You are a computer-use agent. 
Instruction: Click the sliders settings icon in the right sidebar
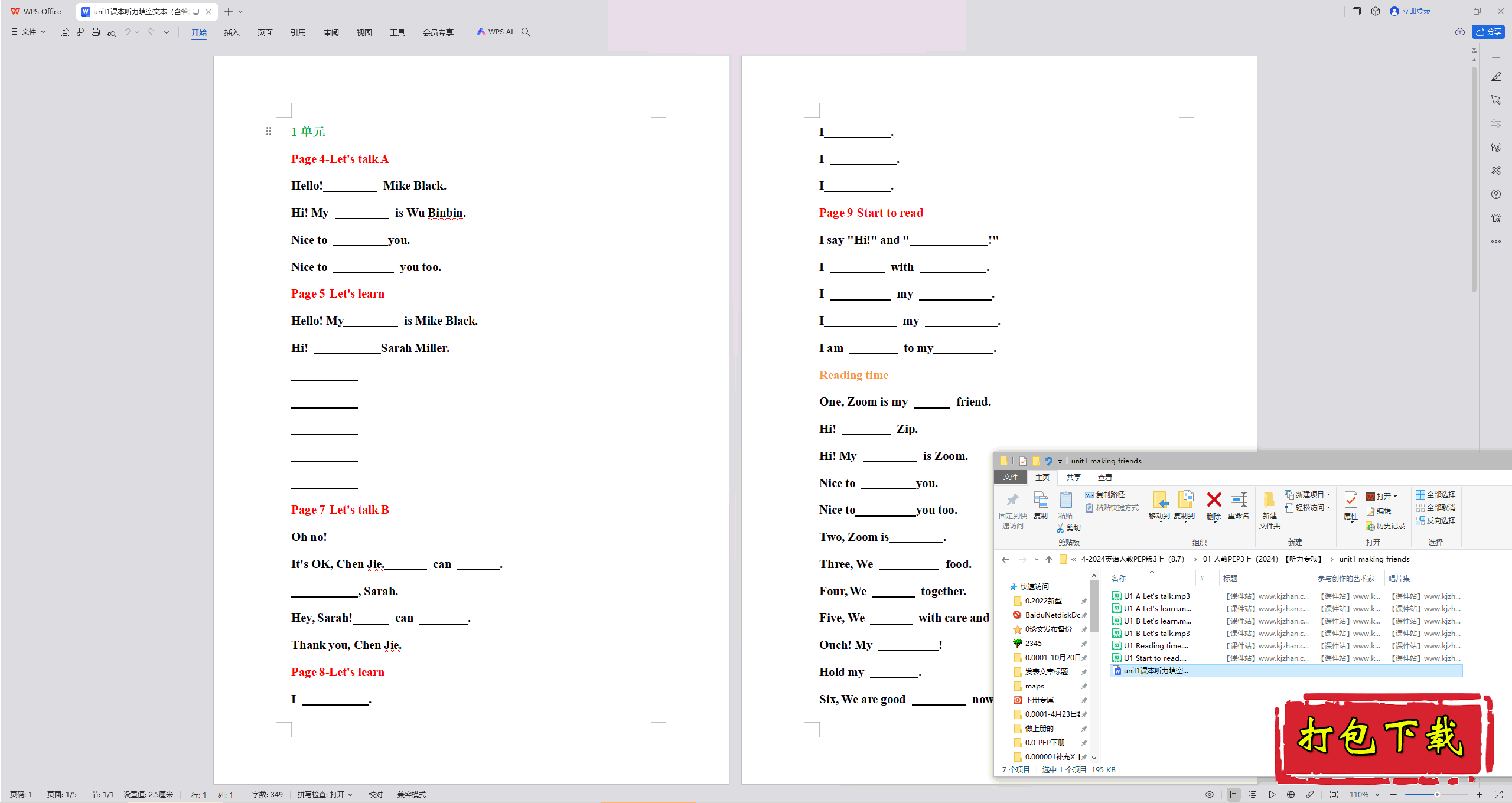click(x=1496, y=123)
